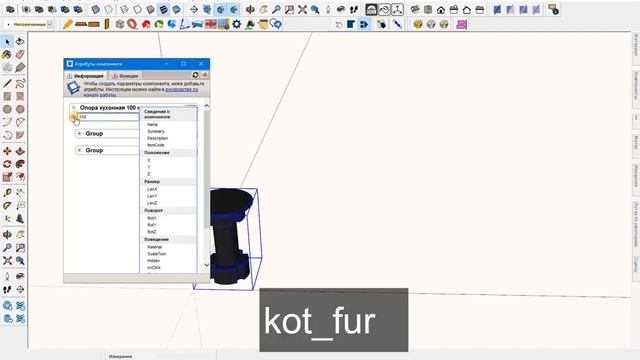This screenshot has height=360, width=640.
Task: Pick the Rectangle drawing tool
Action: pos(7,96)
